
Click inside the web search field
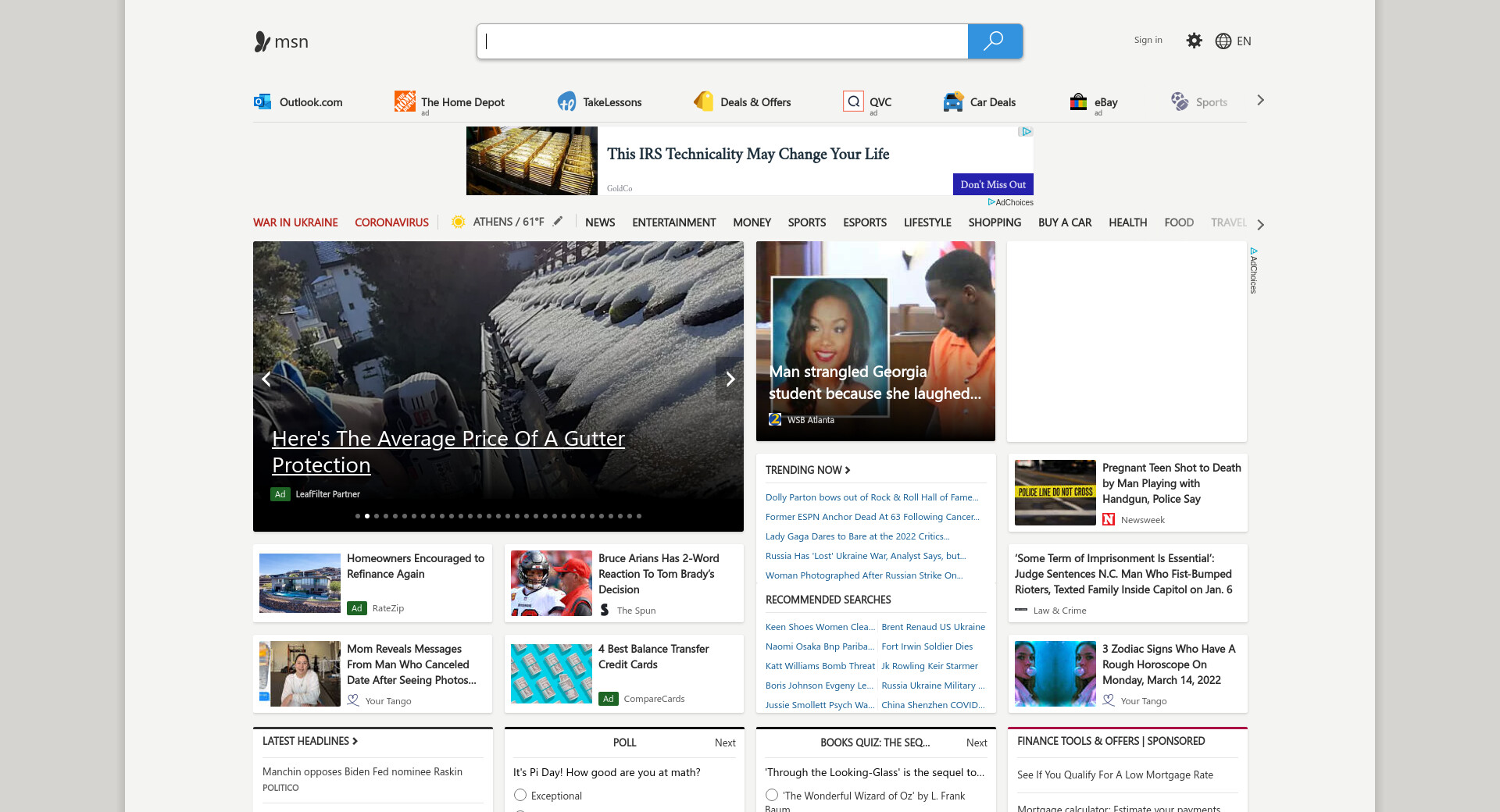(723, 41)
